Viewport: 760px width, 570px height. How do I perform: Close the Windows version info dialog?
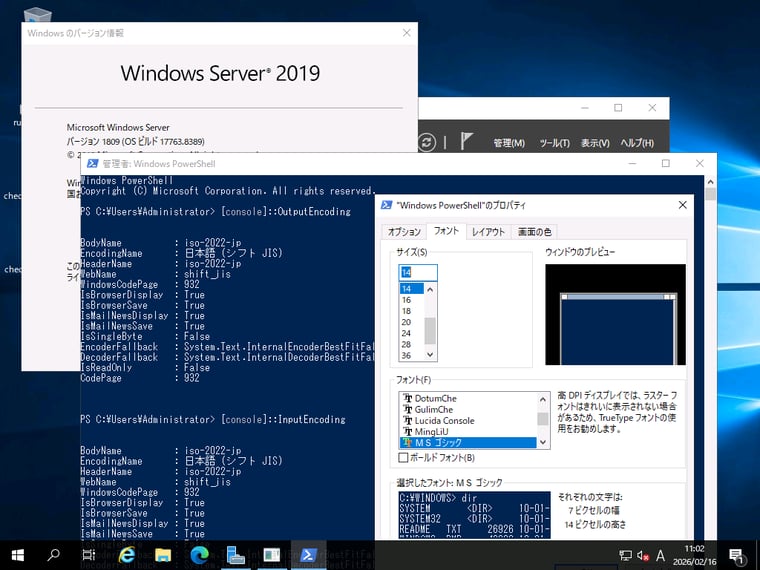pyautogui.click(x=406, y=33)
